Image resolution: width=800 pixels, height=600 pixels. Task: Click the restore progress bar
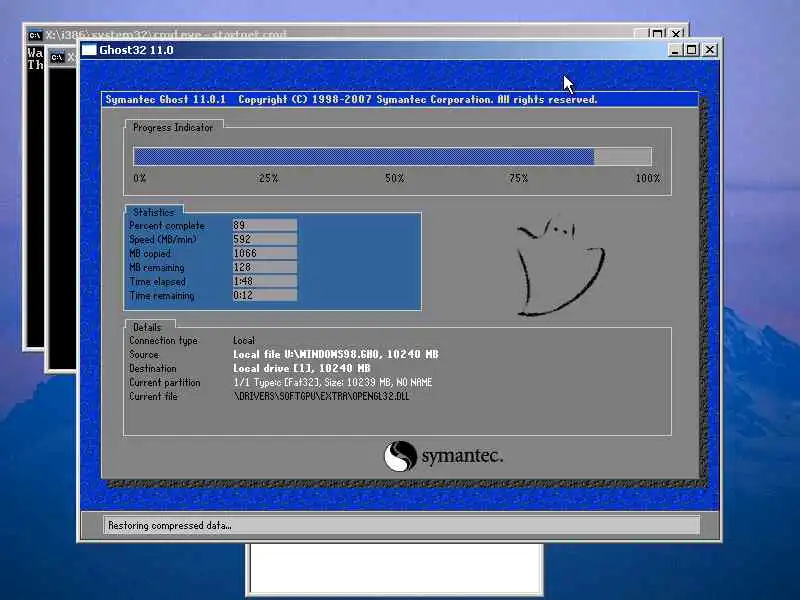click(x=392, y=157)
